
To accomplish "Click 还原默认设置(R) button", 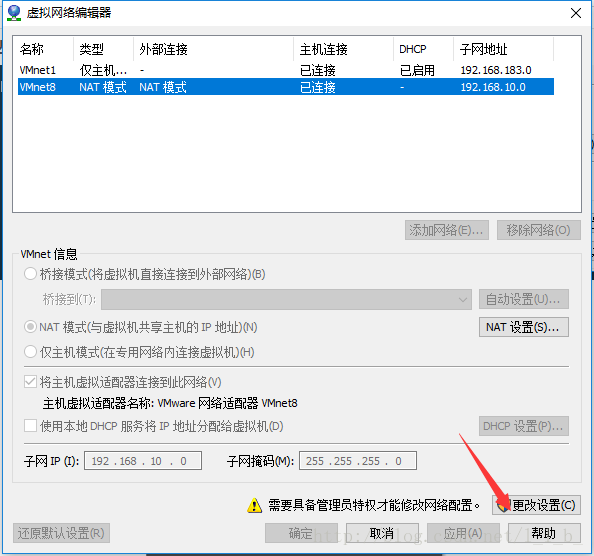I will coord(61,533).
